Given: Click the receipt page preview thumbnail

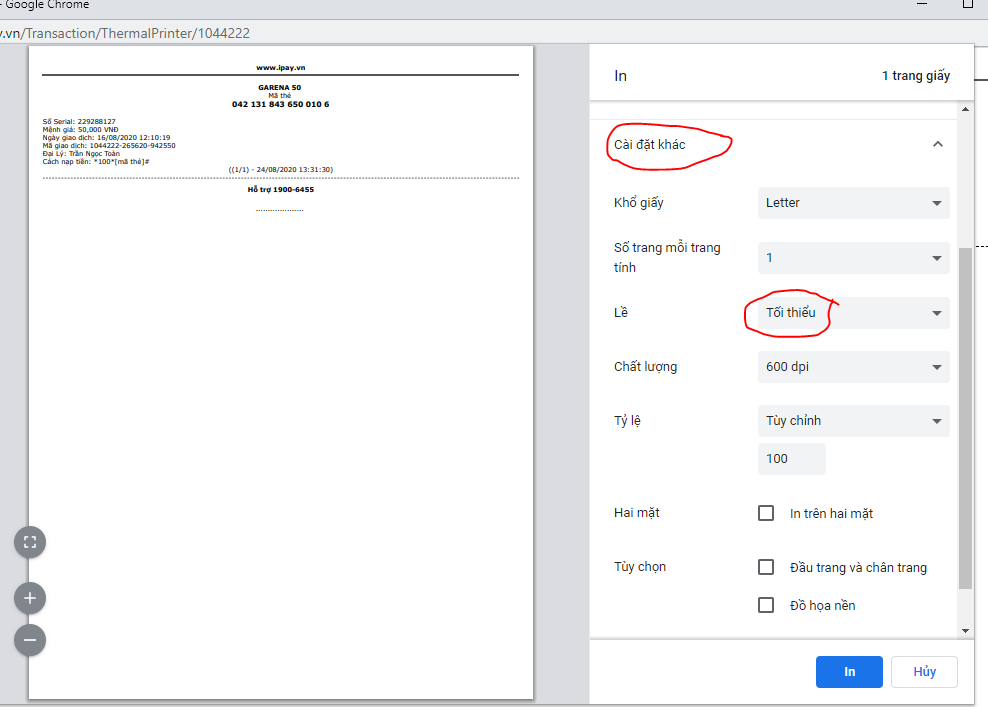Looking at the screenshot, I should click(x=281, y=372).
